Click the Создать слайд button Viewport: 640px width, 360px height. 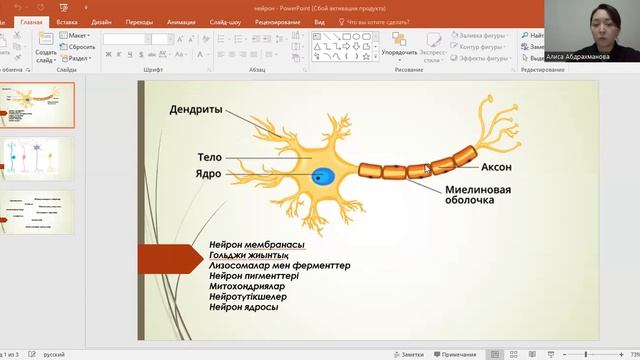(46, 48)
